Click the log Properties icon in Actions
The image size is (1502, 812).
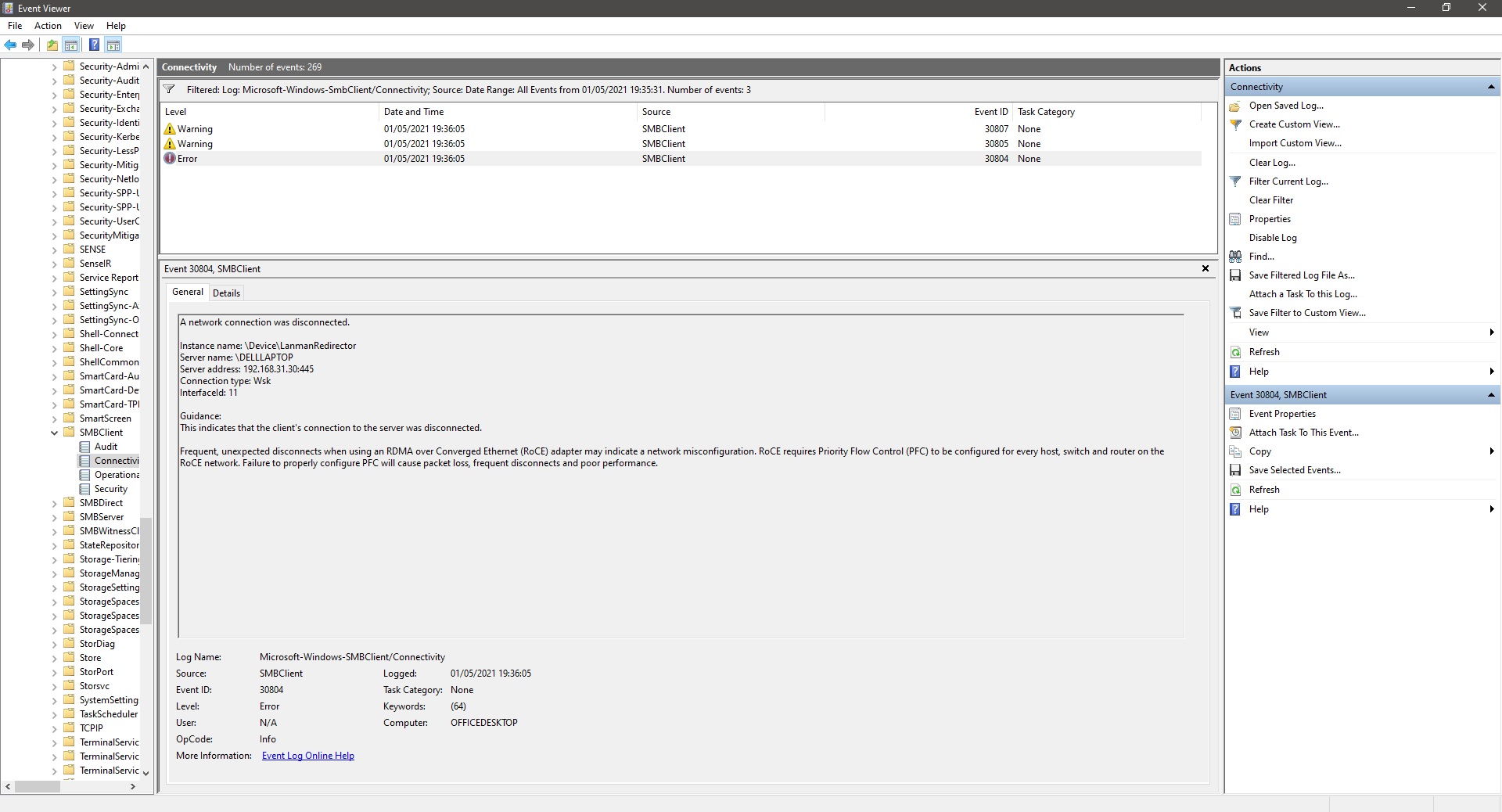(1235, 219)
